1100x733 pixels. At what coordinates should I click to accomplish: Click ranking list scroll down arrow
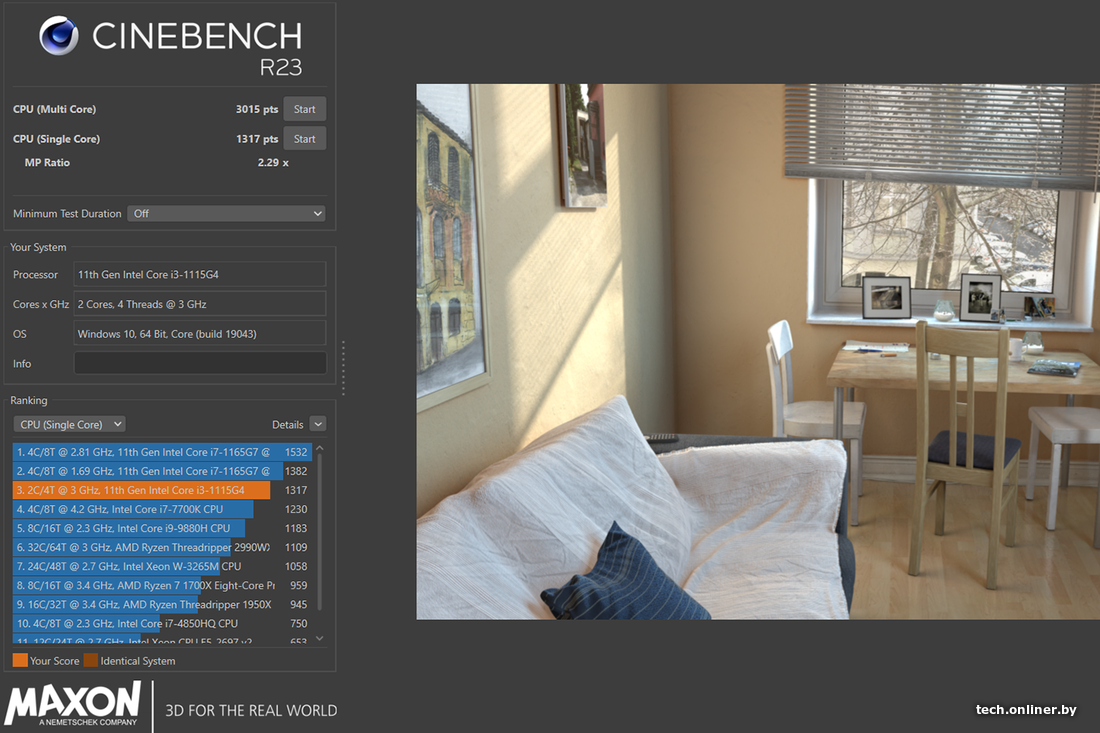point(320,638)
